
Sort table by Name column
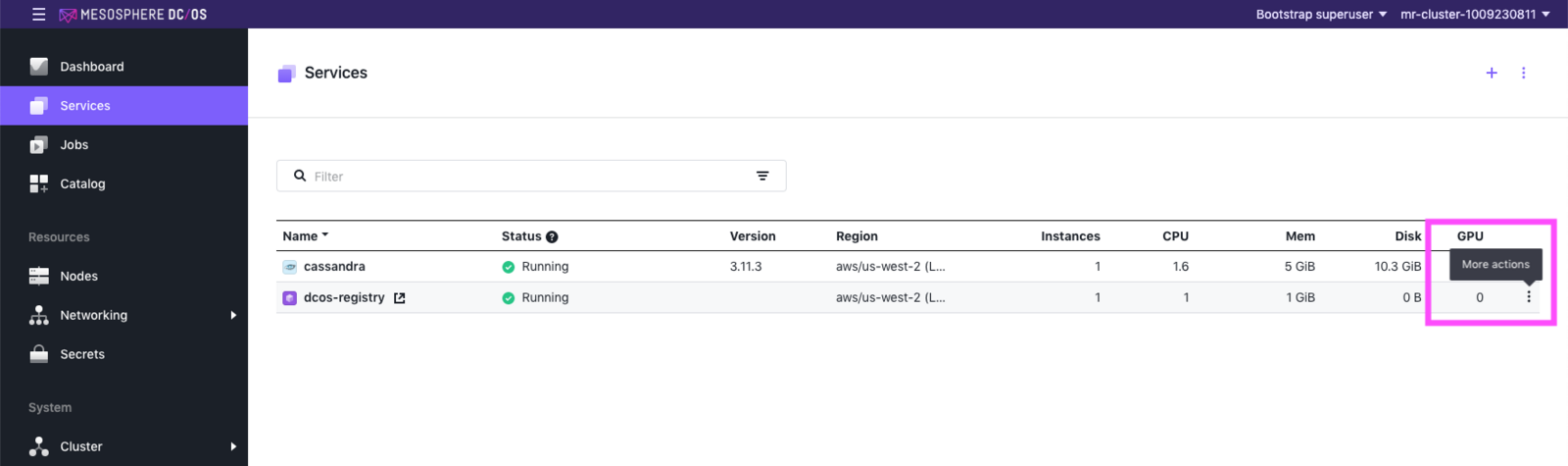click(305, 236)
